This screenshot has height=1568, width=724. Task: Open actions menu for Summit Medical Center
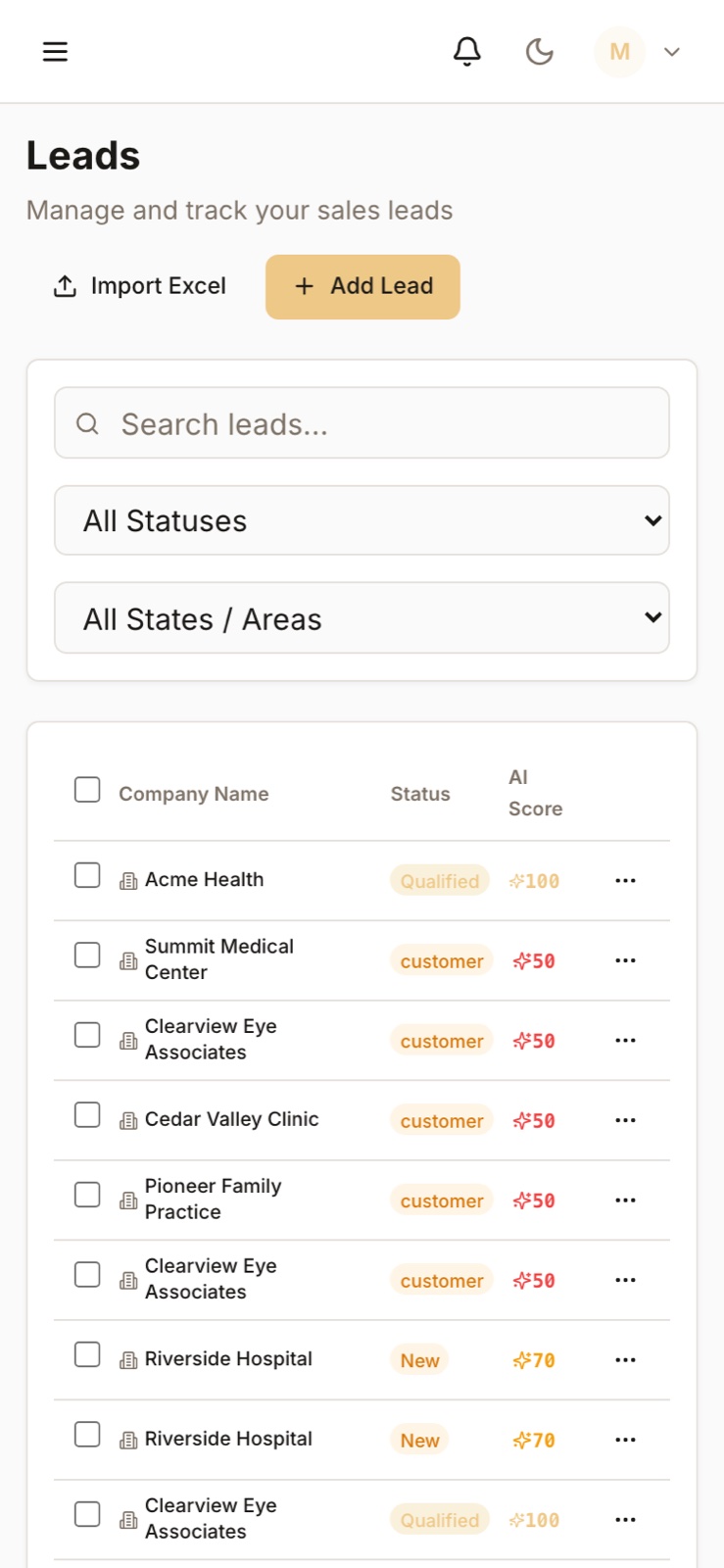(626, 960)
